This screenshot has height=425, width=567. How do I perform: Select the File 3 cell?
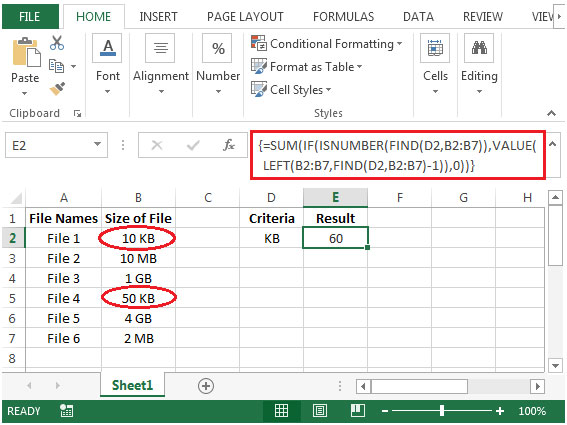tap(63, 279)
